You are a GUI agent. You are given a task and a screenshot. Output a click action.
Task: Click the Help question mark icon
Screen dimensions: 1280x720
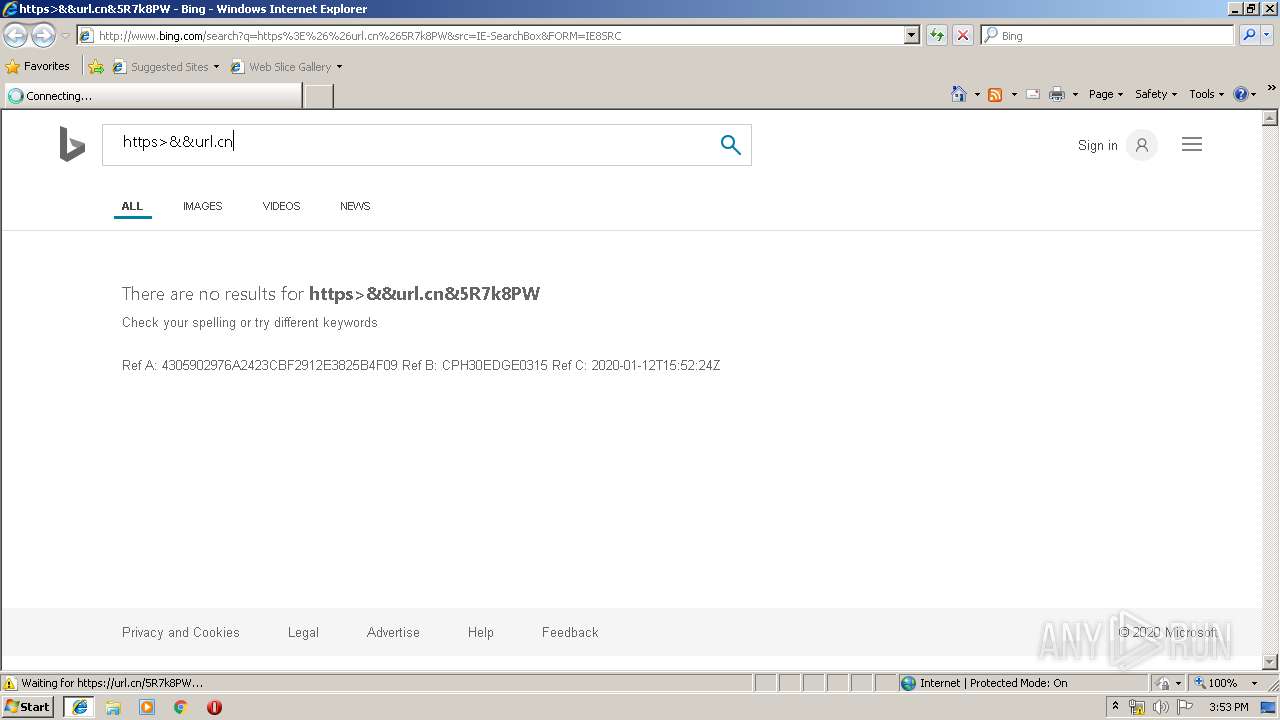(1241, 94)
